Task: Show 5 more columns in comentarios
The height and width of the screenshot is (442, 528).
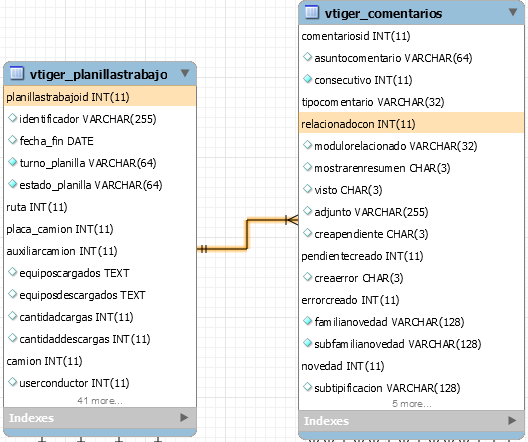Action: click(x=411, y=403)
